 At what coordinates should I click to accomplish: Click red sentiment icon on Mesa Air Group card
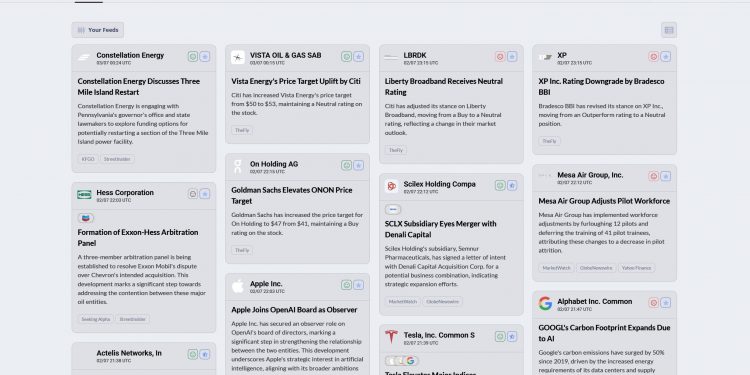[x=654, y=176]
